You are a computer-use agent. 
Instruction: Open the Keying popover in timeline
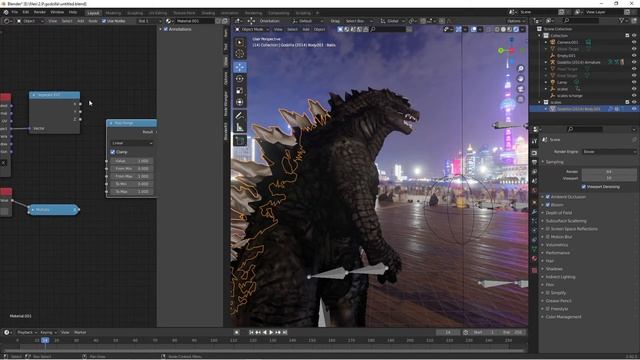pos(48,332)
